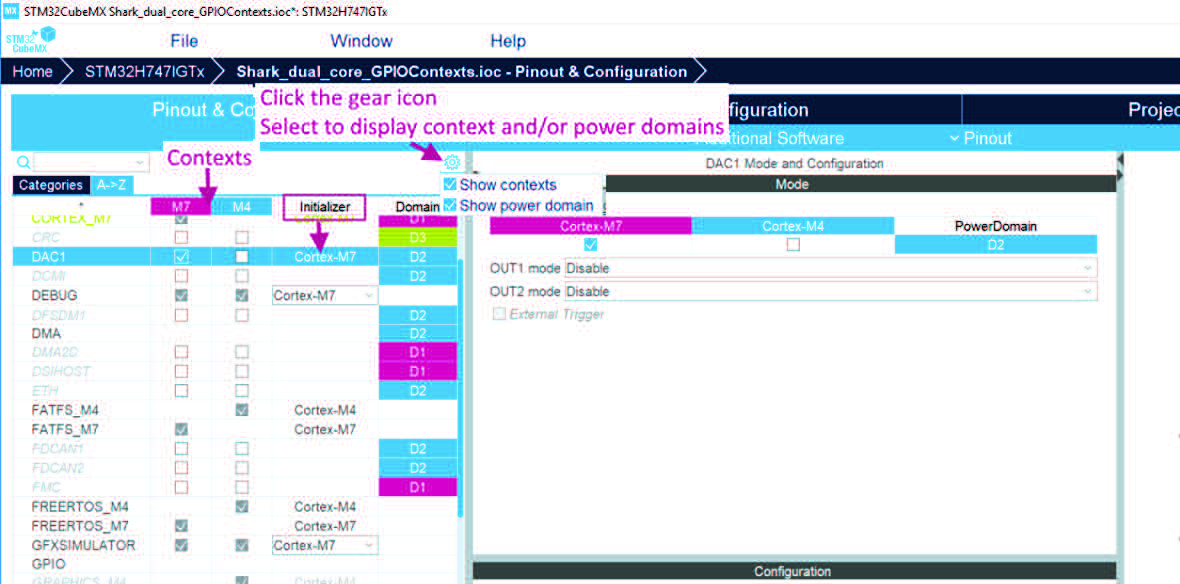1180x584 pixels.
Task: Click the Cortex-M7 initializer cell for DAC1
Action: (324, 257)
